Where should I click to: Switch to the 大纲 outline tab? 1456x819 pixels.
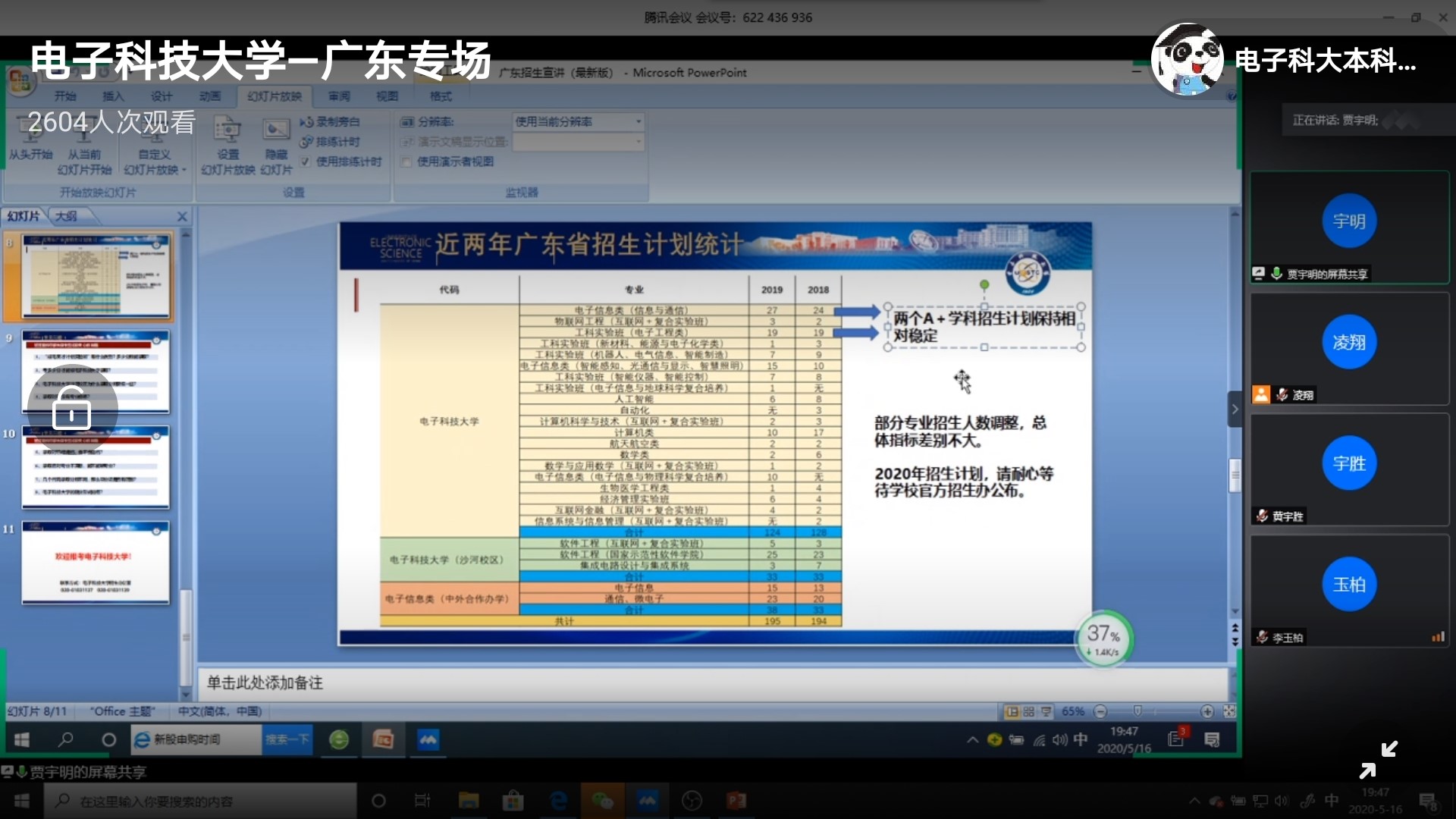[x=66, y=216]
